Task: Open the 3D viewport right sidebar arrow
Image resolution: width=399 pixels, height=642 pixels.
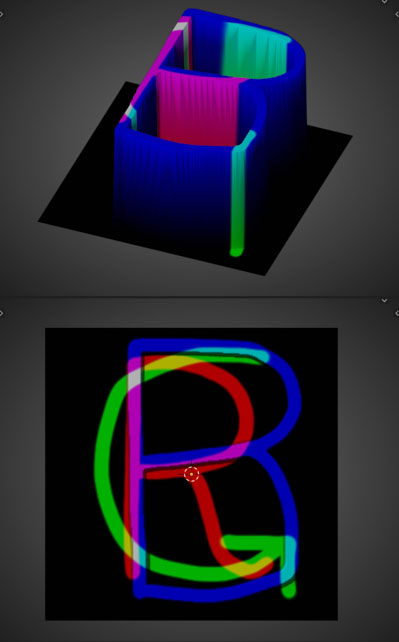Action: (x=397, y=14)
